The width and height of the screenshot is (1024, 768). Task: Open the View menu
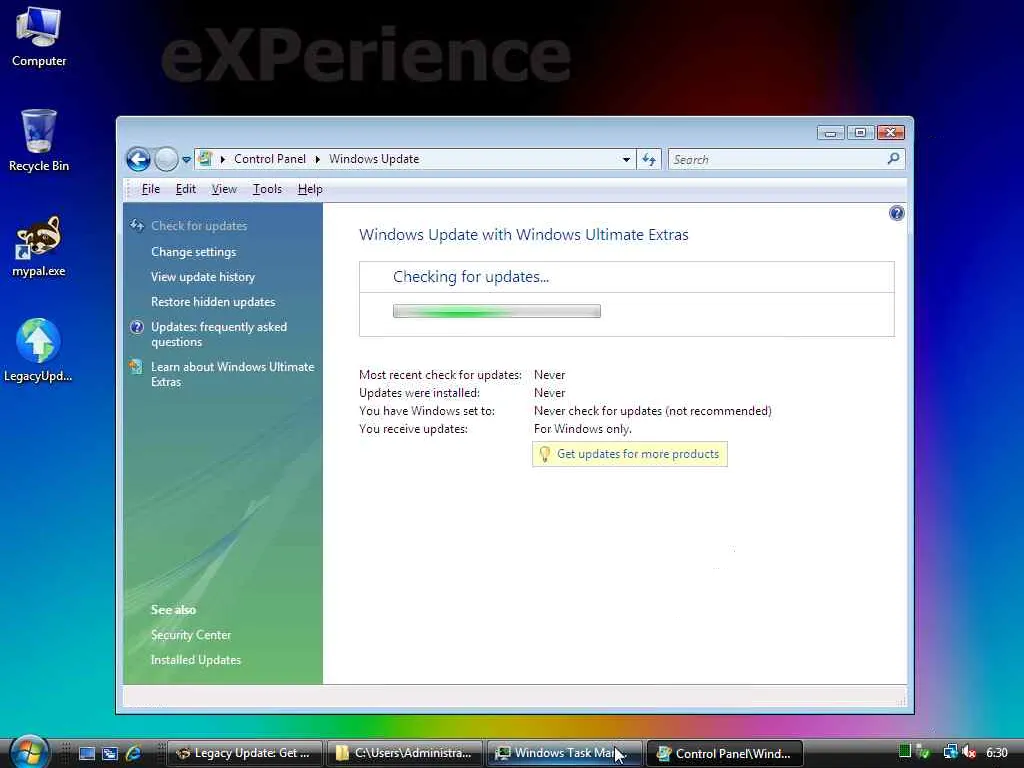click(x=224, y=189)
